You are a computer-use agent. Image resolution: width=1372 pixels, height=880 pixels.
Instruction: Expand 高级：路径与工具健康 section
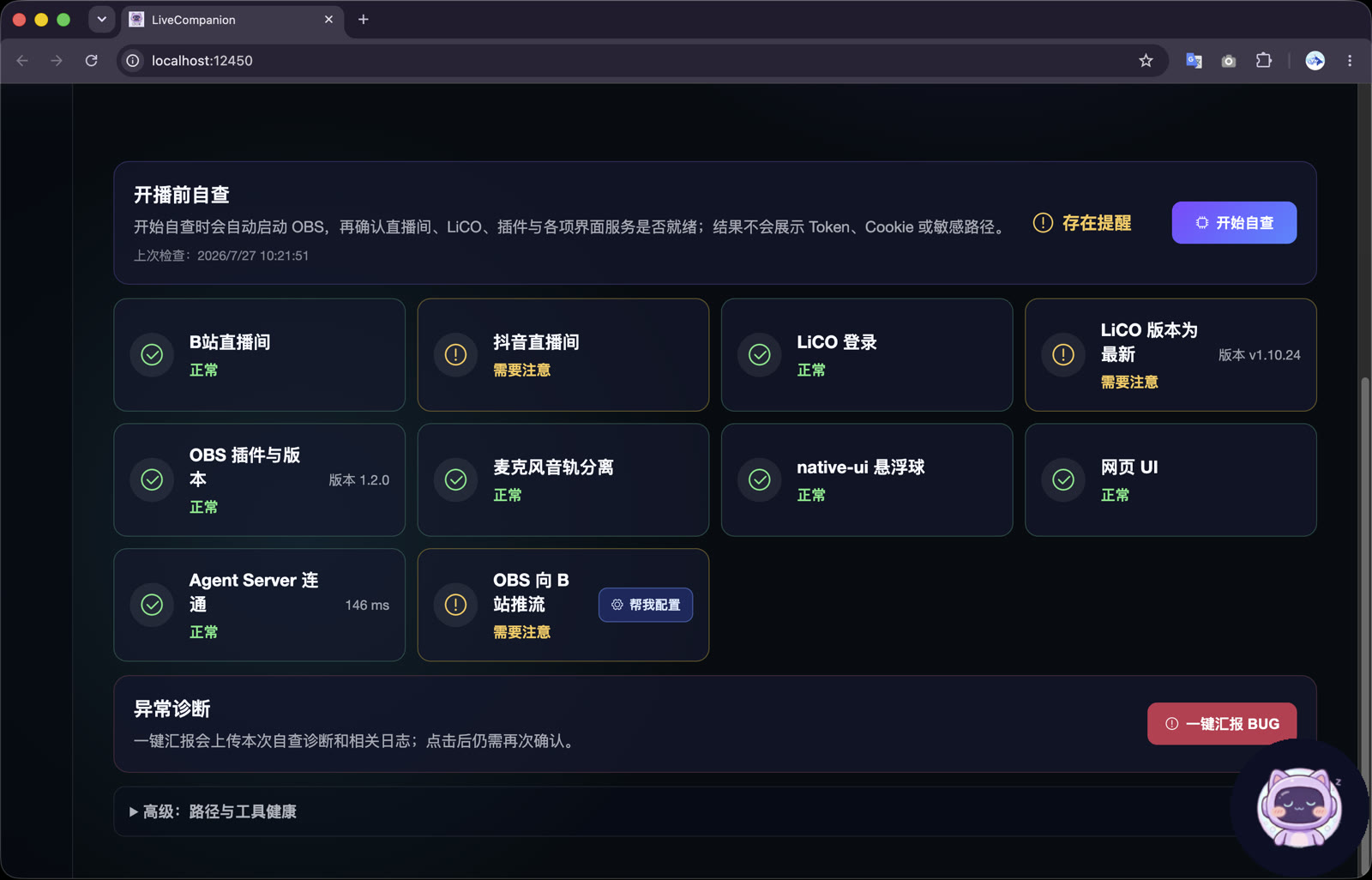coord(213,811)
